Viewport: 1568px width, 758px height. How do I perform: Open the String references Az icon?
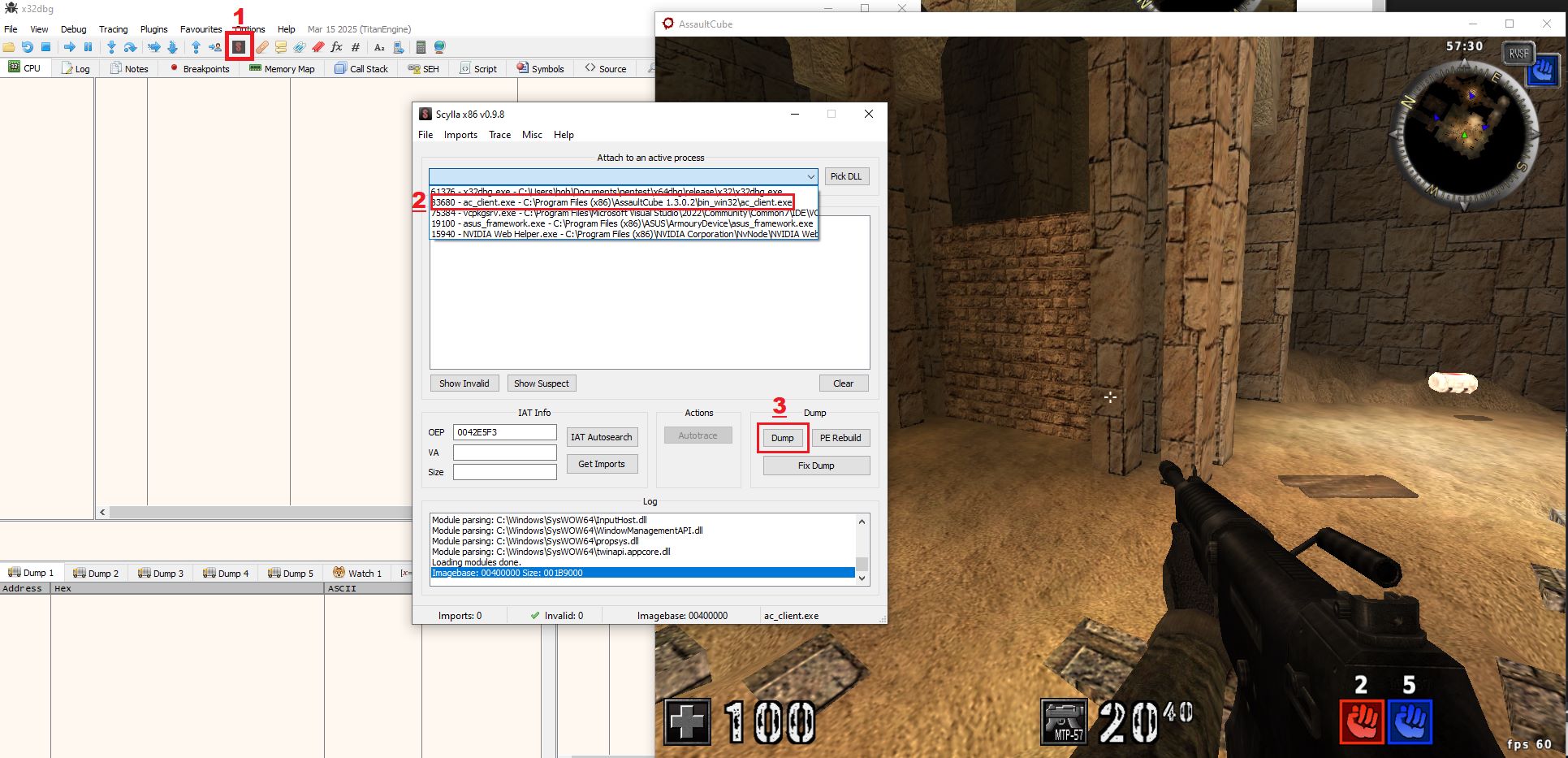point(379,47)
